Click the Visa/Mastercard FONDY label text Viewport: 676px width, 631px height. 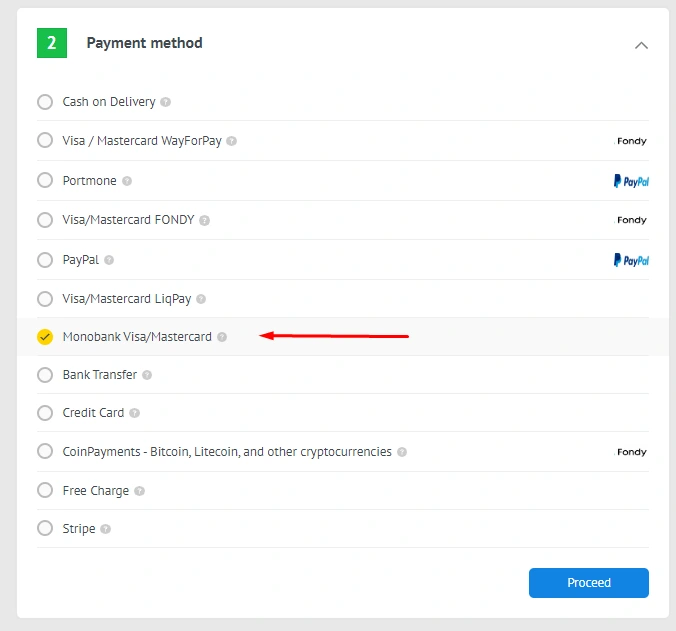click(128, 220)
